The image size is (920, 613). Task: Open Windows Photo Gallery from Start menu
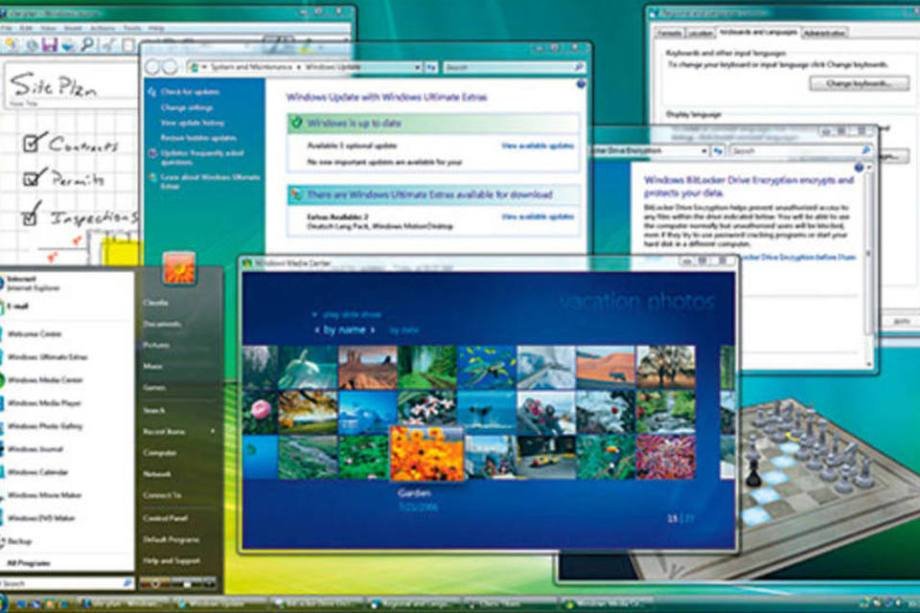[45, 426]
